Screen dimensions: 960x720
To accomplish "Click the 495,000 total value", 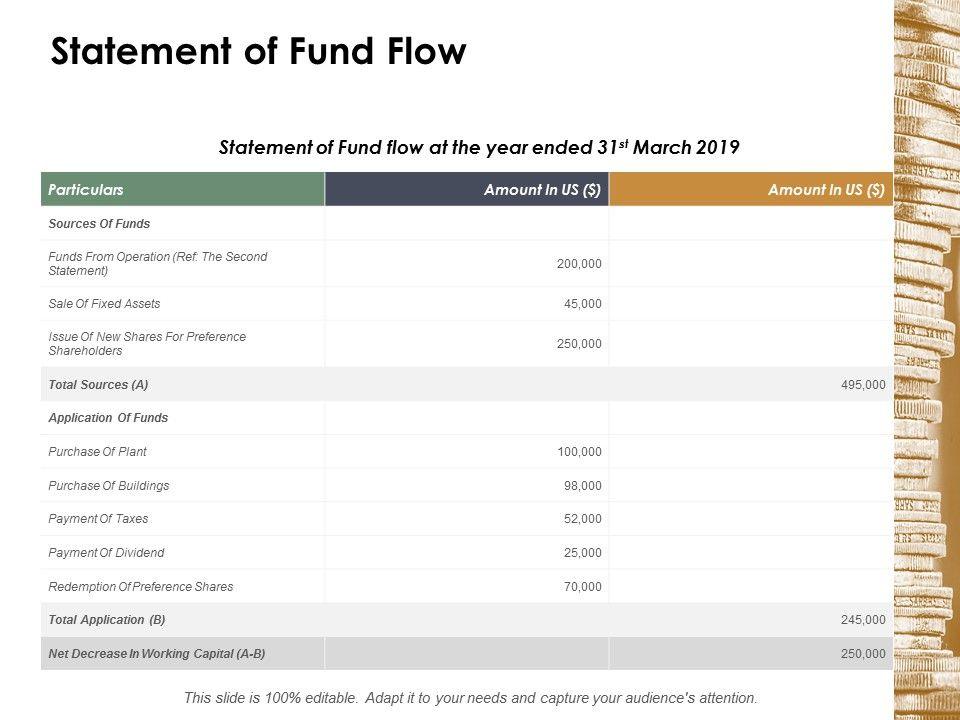I will pos(863,384).
